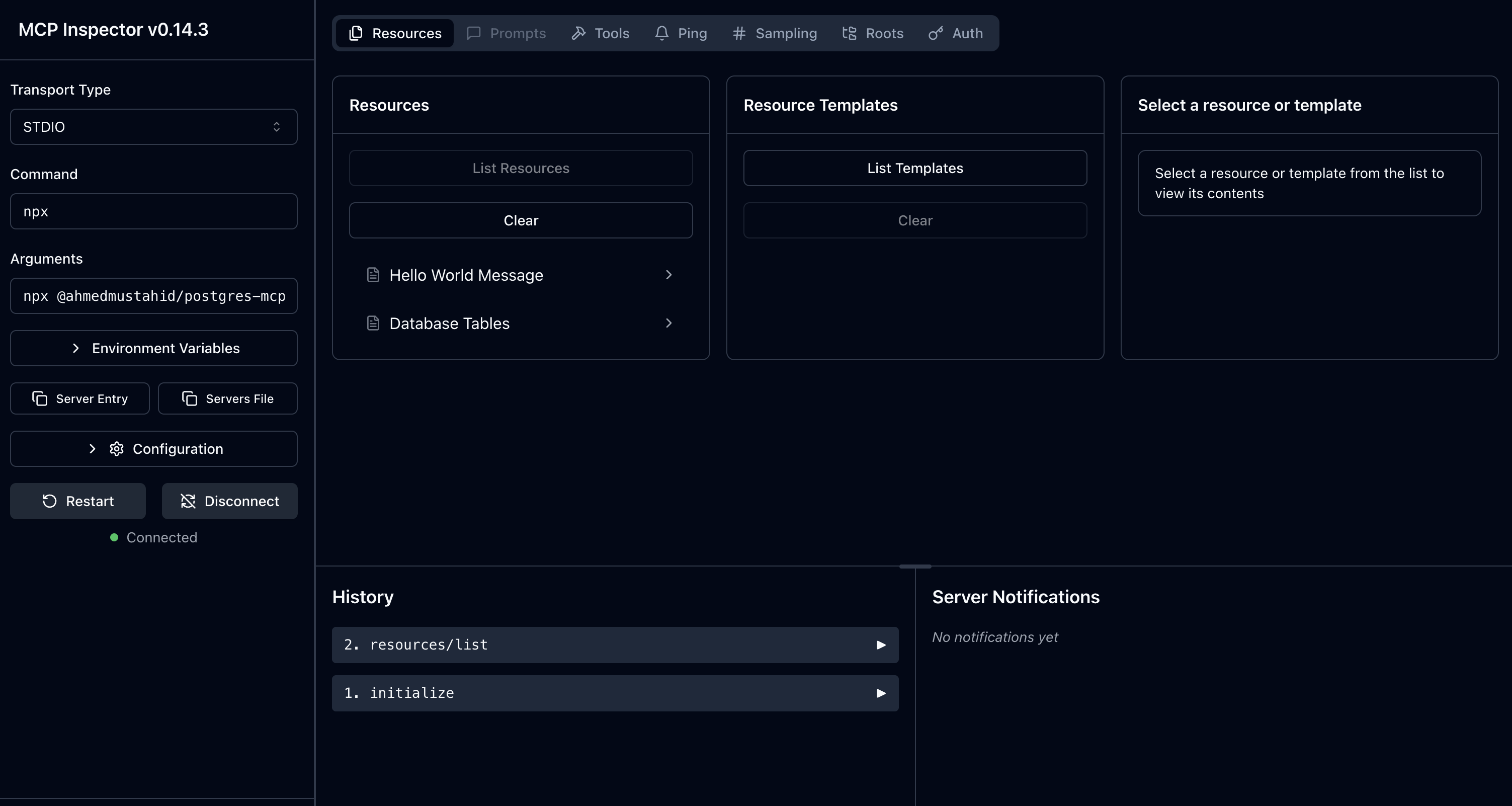Grab the History panel resize handle
1512x806 pixels.
pos(915,567)
